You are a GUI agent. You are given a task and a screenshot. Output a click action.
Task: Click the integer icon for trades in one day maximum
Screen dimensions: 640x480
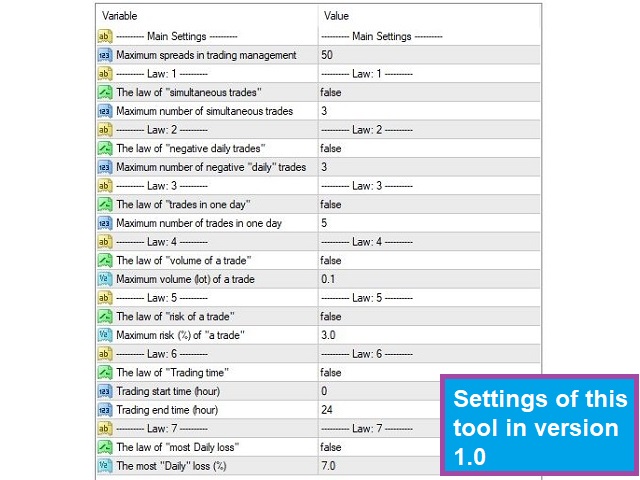(105, 223)
